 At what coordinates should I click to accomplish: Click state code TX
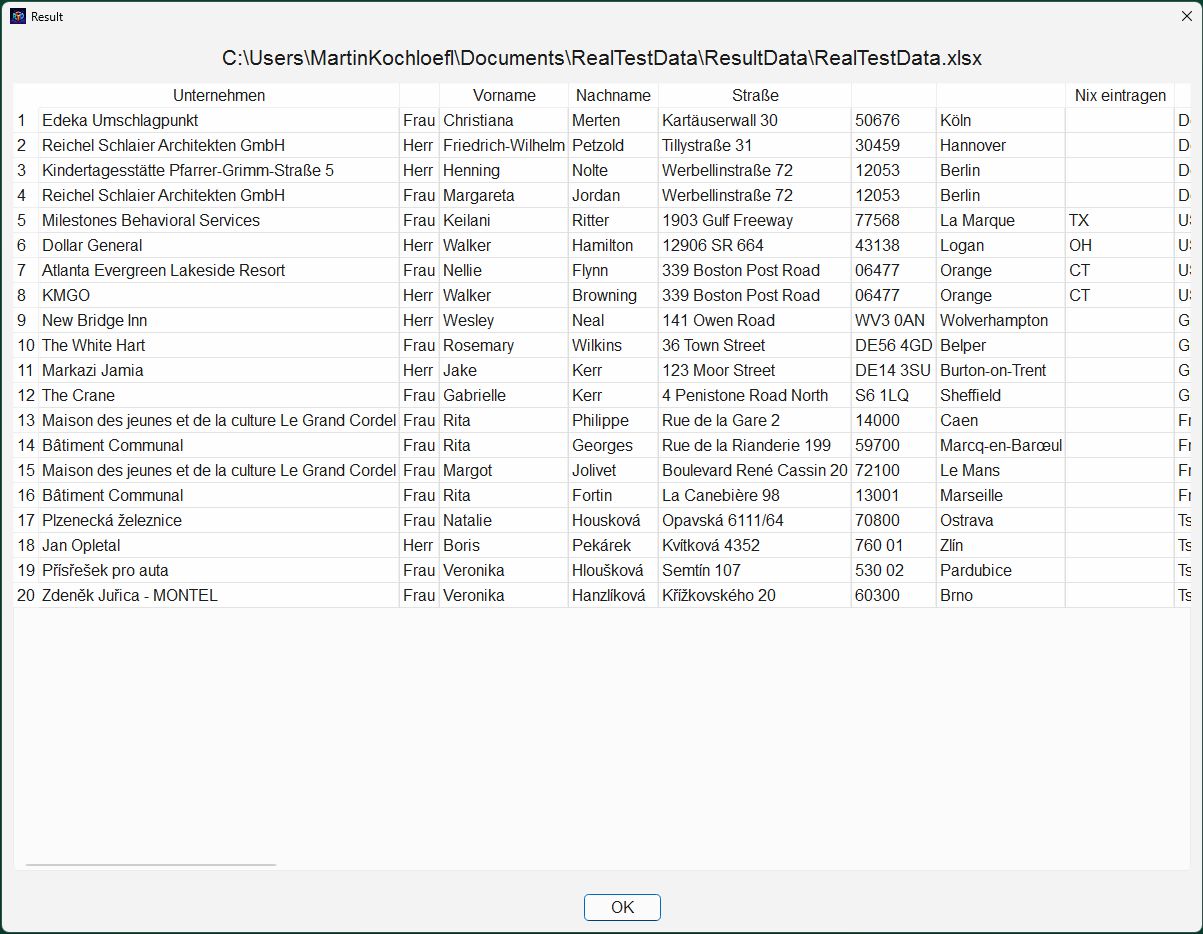coord(1120,220)
